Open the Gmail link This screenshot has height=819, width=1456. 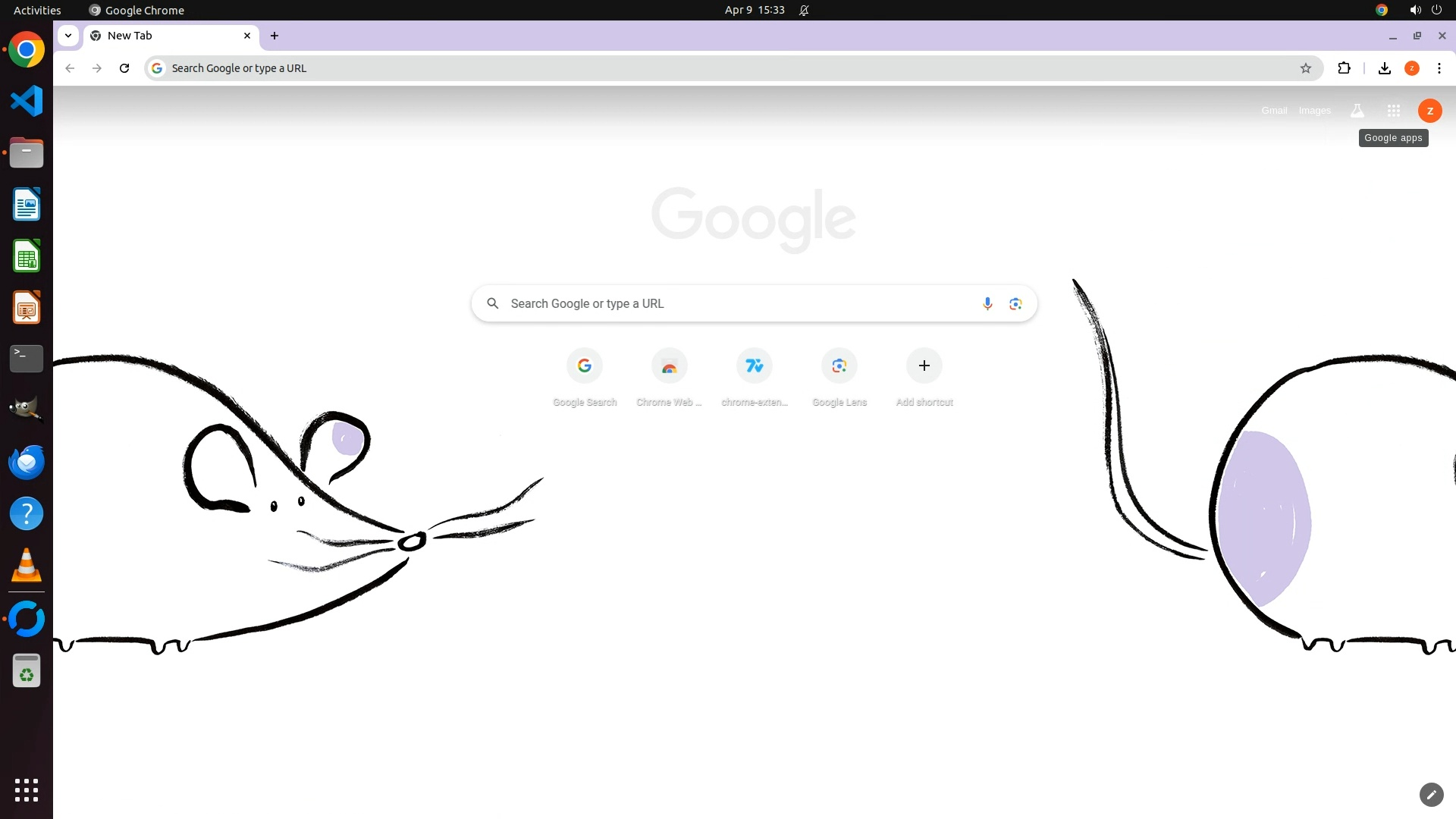[x=1274, y=111]
